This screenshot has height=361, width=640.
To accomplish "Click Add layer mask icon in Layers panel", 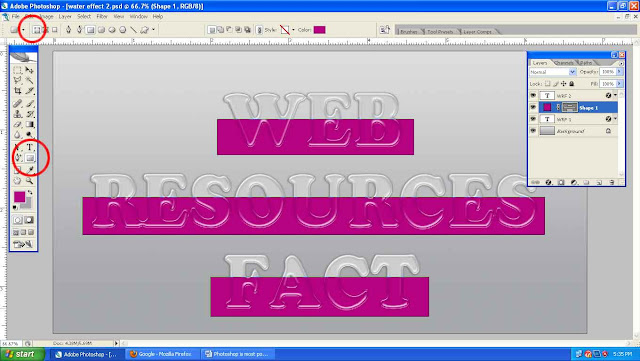I will 561,183.
